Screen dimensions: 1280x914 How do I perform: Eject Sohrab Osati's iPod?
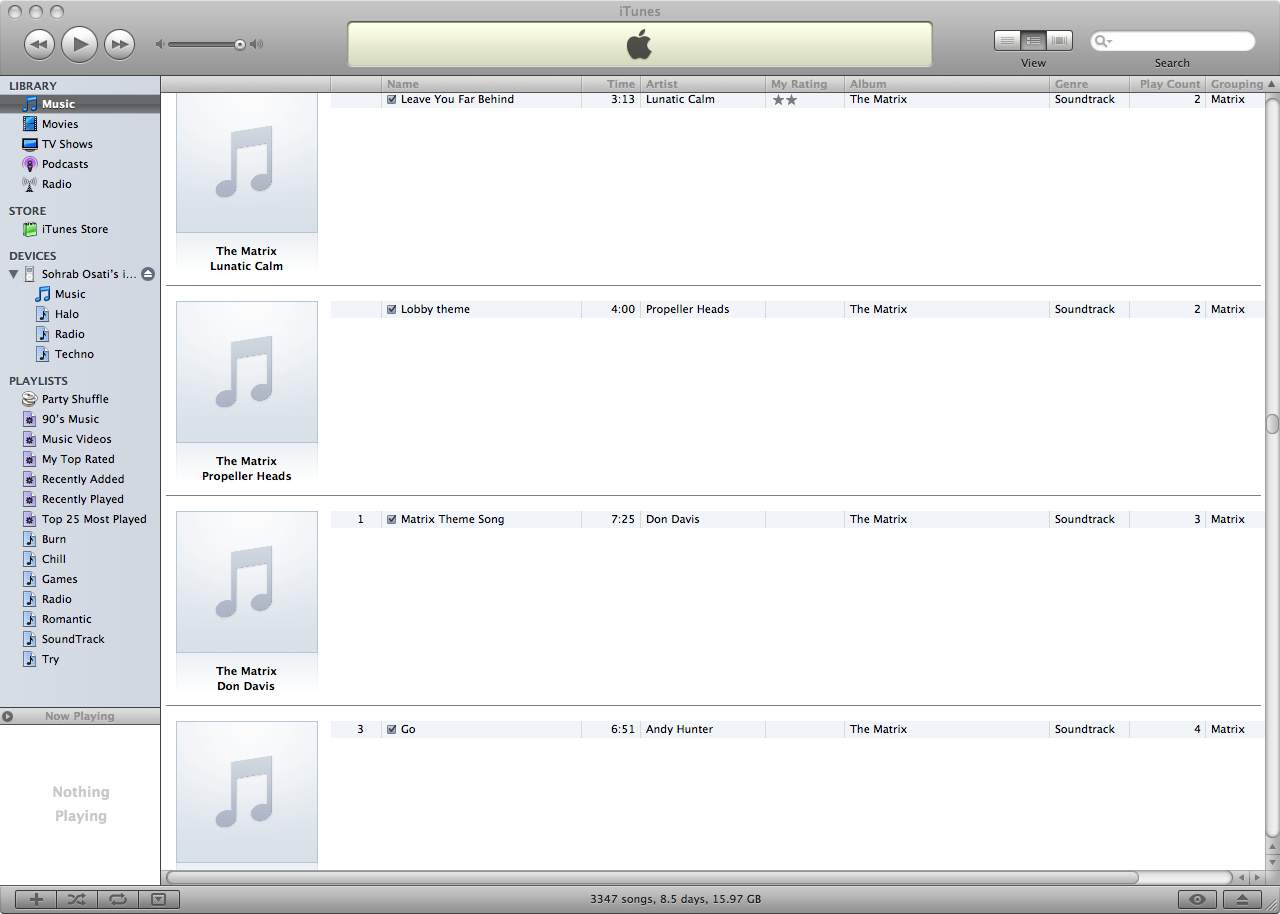tap(148, 273)
